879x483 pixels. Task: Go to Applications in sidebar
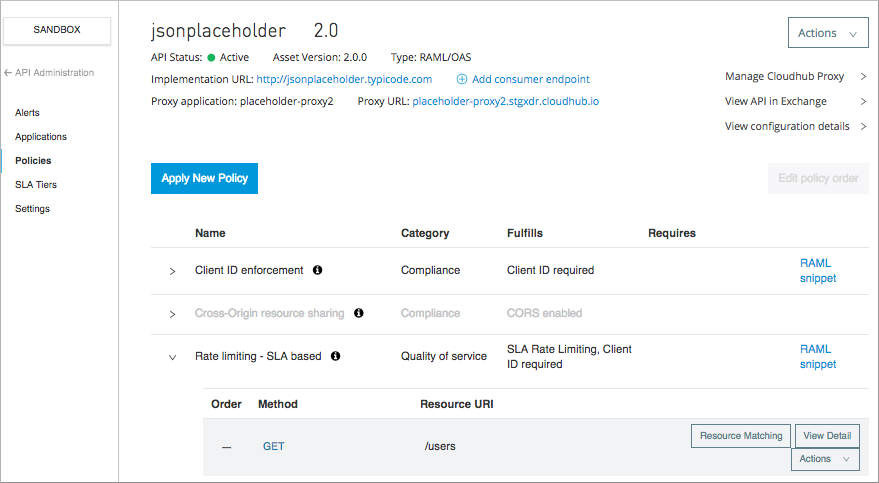coord(41,137)
